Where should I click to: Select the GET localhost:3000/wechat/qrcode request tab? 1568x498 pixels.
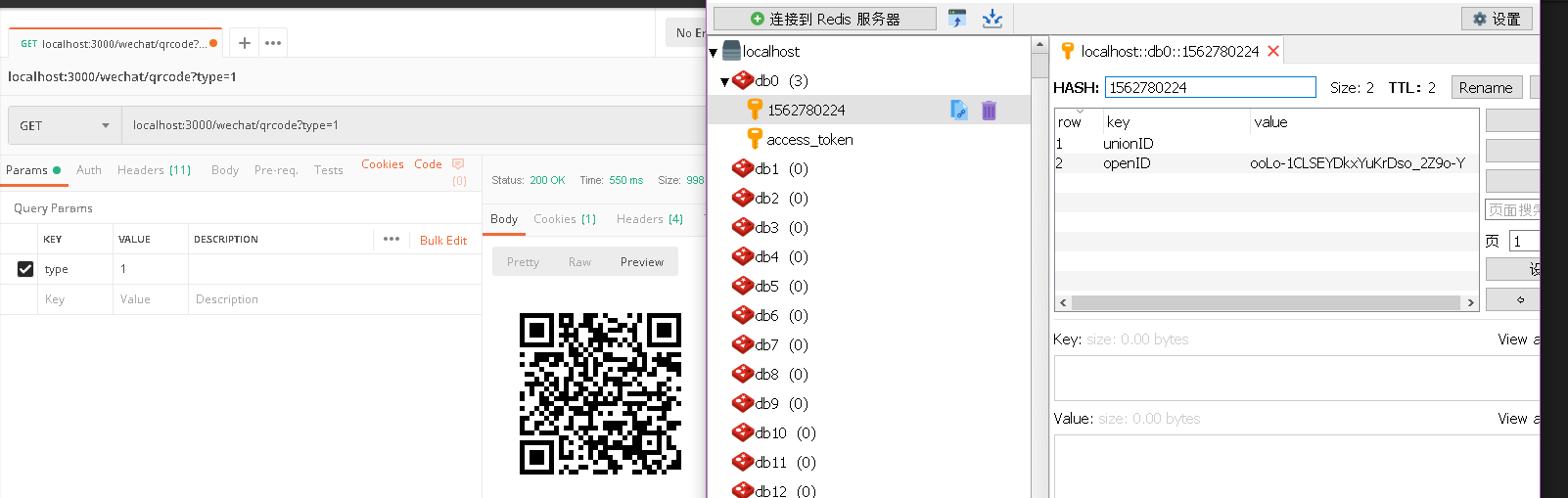click(115, 43)
